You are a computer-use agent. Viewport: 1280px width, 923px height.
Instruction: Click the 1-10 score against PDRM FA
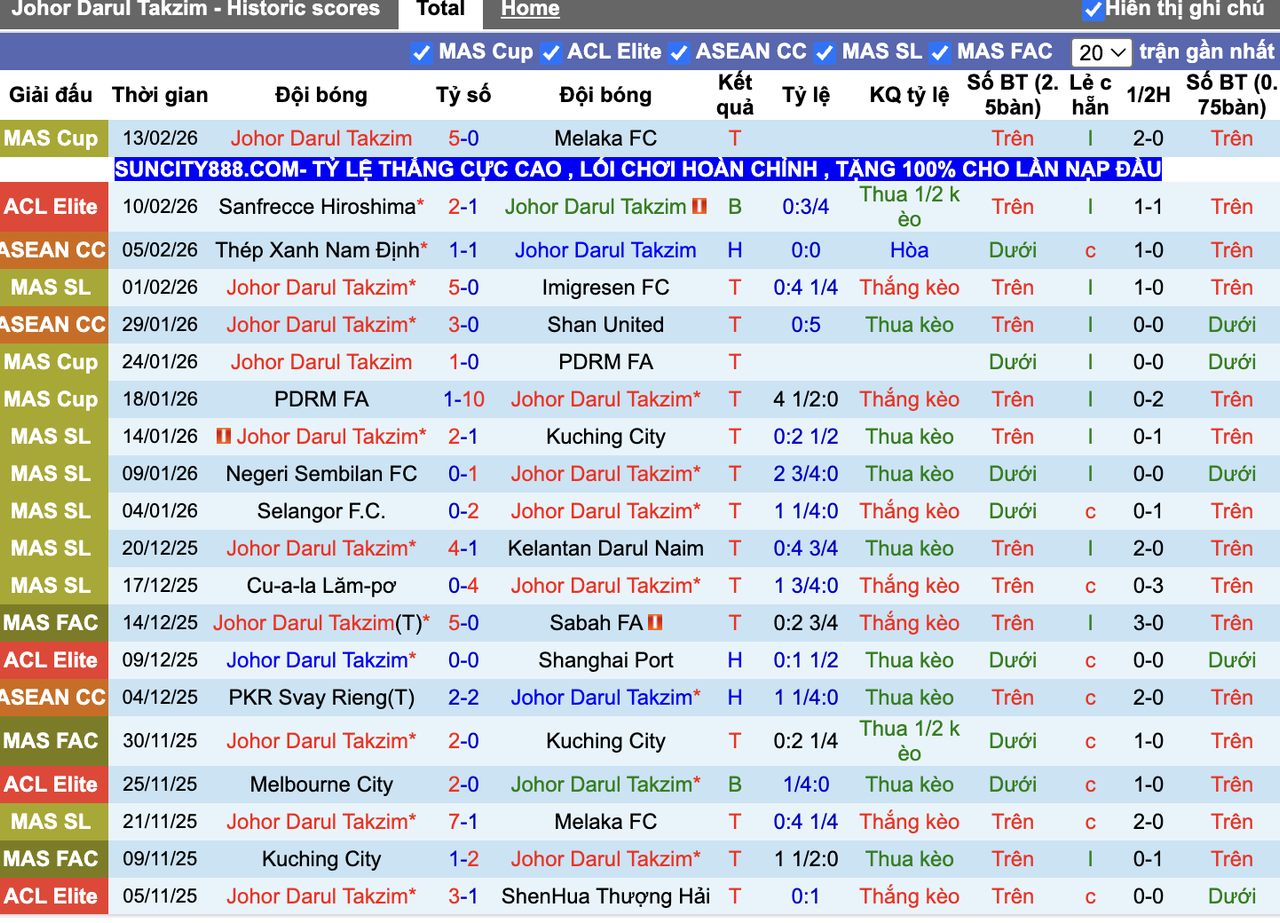[464, 399]
